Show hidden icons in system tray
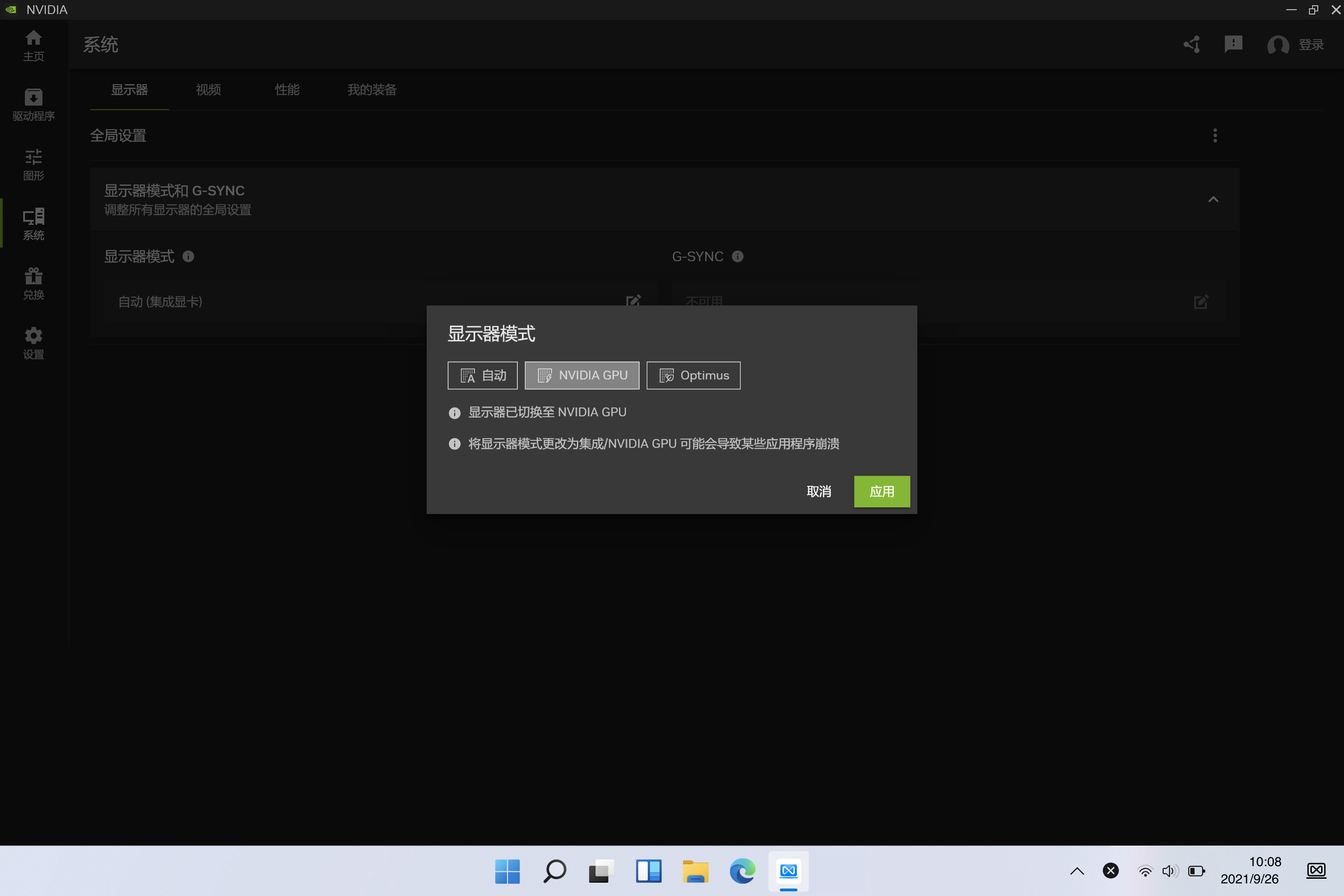1344x896 pixels. point(1077,871)
